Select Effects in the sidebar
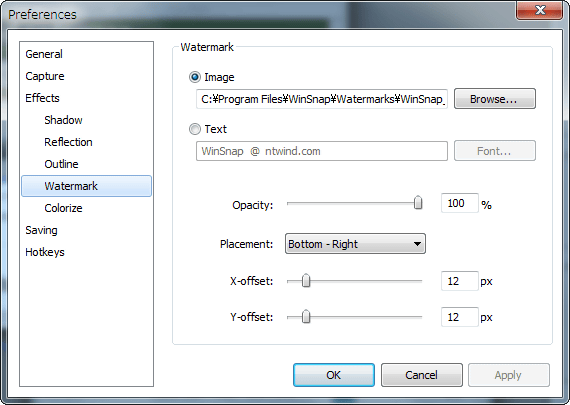Image resolution: width=570 pixels, height=405 pixels. pyautogui.click(x=42, y=98)
